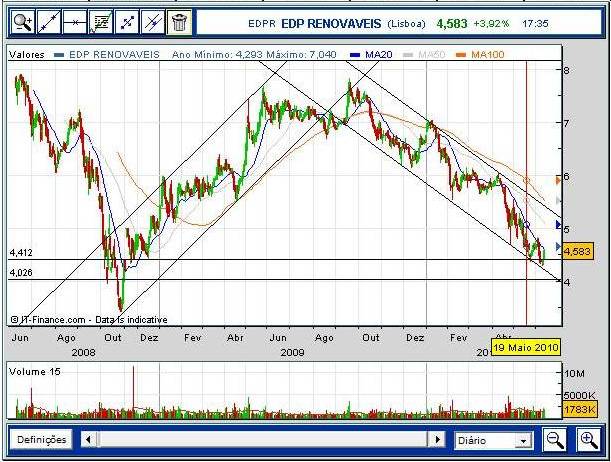
Task: Click the trash bin delete icon
Action: (179, 23)
